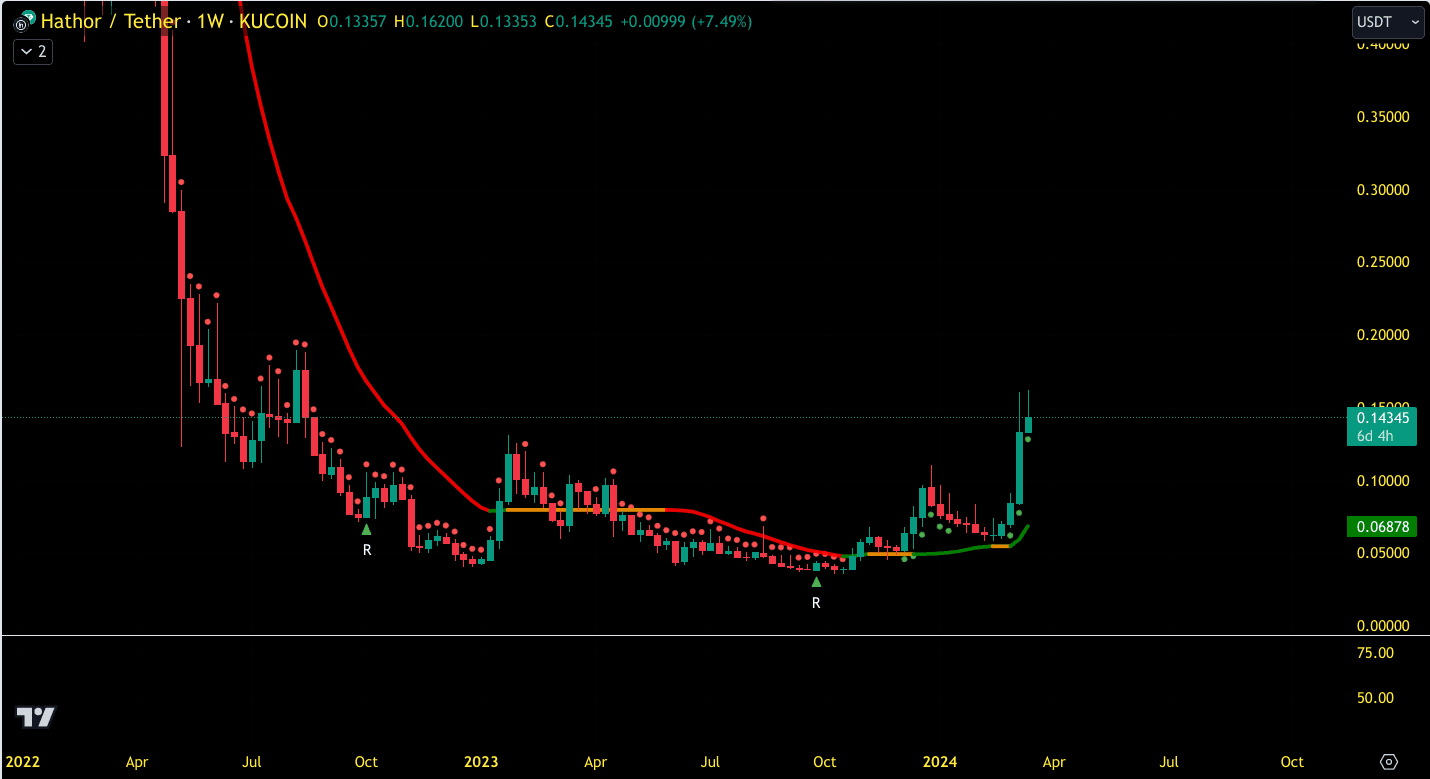Select the latest green weekly candle
This screenshot has height=779, width=1430.
click(x=1027, y=425)
